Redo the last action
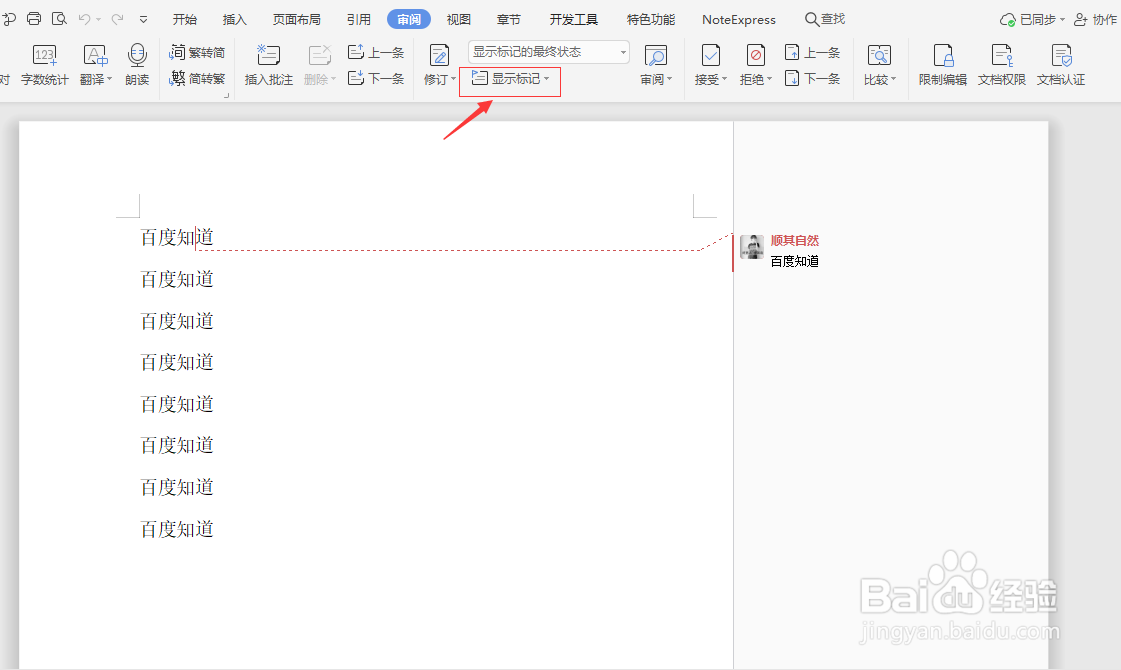Viewport: 1121px width, 670px height. 117,19
